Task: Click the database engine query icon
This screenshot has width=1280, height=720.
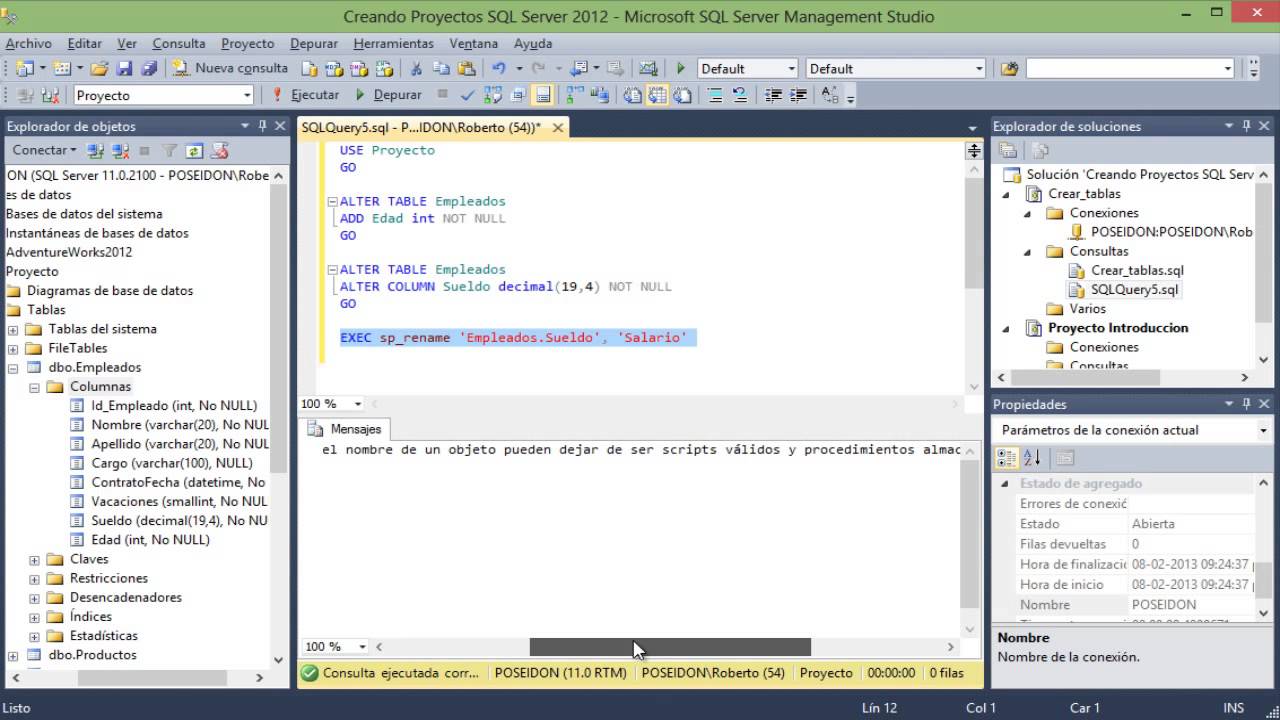Action: 311,68
